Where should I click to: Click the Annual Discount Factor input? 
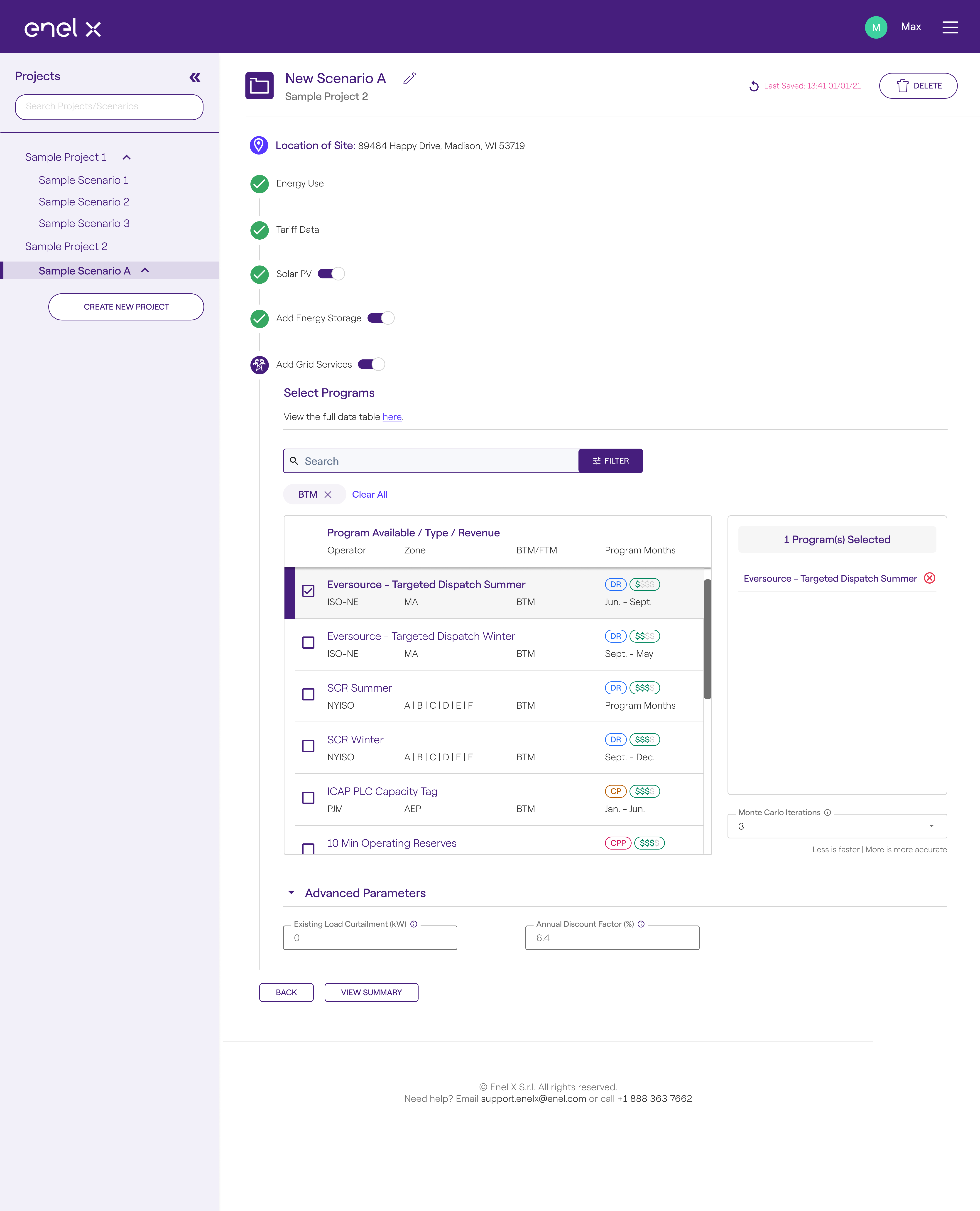pos(612,938)
